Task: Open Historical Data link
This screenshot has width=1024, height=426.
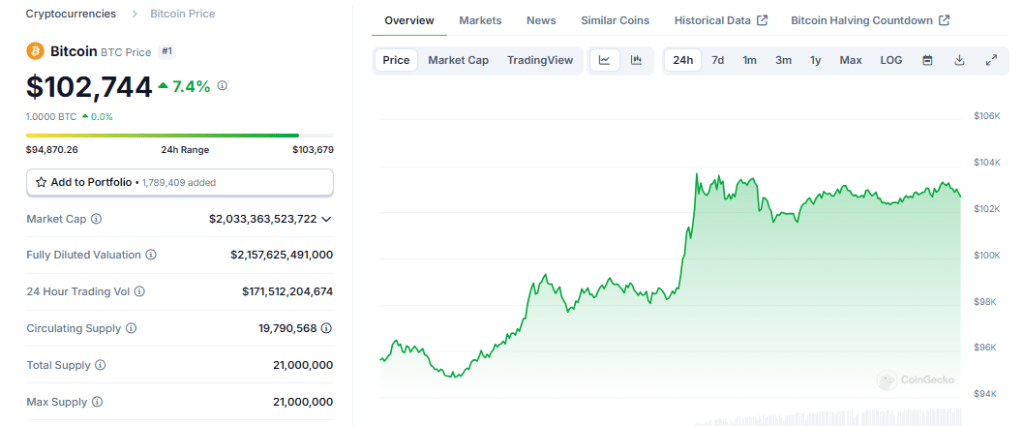Action: pyautogui.click(x=720, y=20)
